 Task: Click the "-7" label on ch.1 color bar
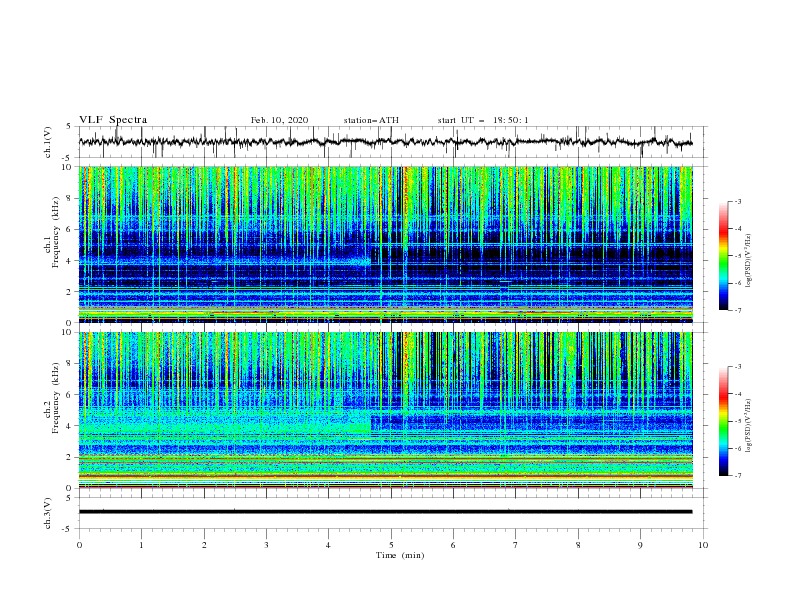point(737,310)
